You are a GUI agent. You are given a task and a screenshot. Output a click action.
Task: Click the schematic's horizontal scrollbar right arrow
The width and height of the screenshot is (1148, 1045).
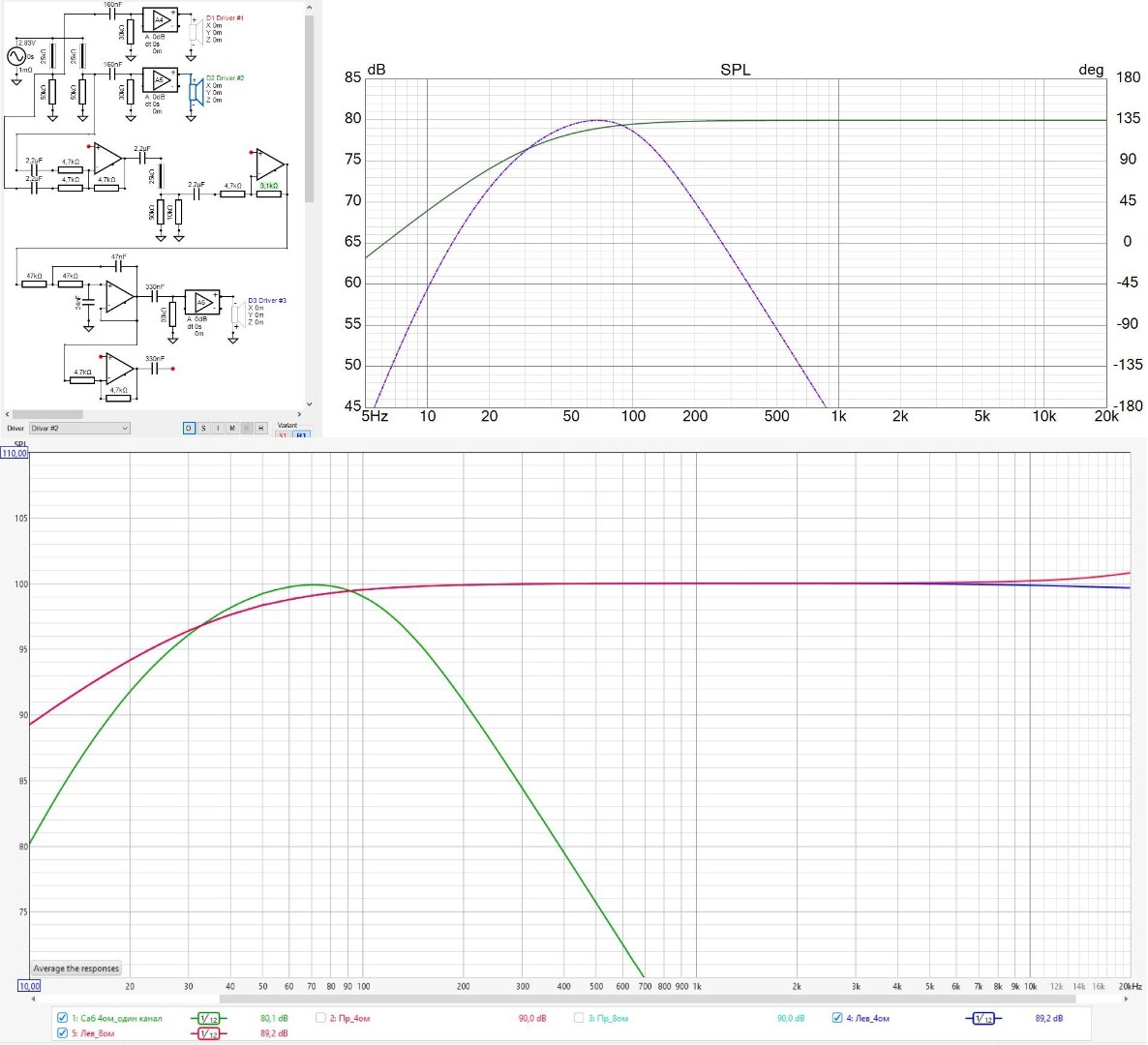299,414
